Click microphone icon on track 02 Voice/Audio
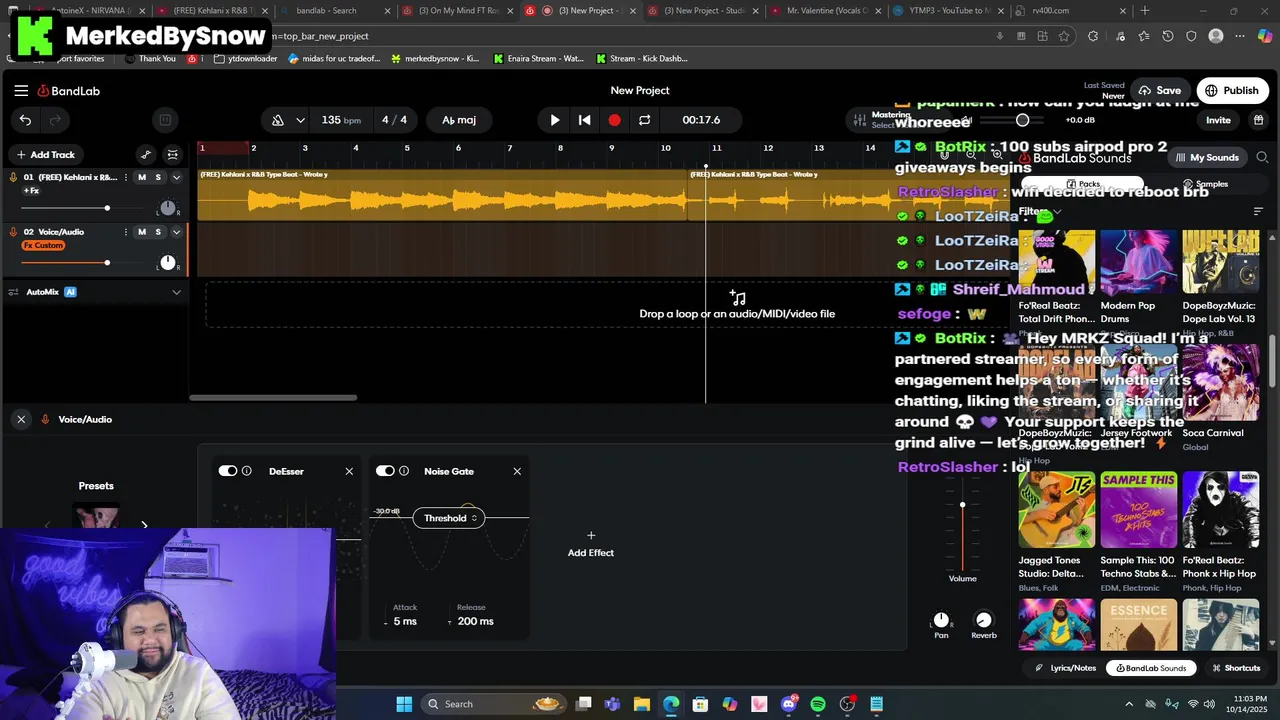Viewport: 1280px width, 720px height. (x=13, y=232)
